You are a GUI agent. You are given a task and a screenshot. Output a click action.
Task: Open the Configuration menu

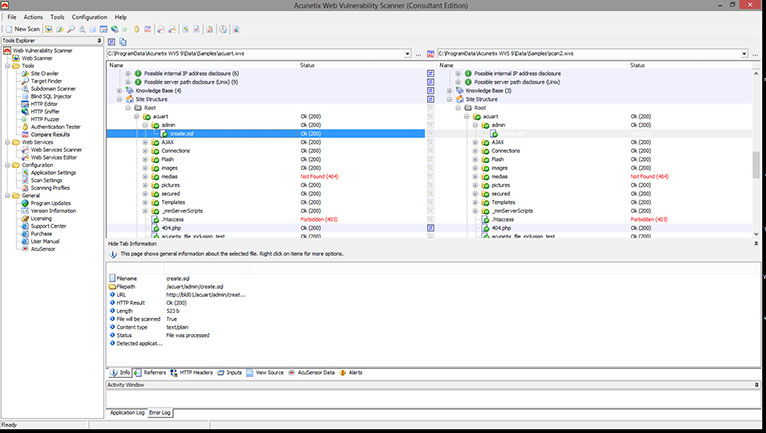pos(89,17)
